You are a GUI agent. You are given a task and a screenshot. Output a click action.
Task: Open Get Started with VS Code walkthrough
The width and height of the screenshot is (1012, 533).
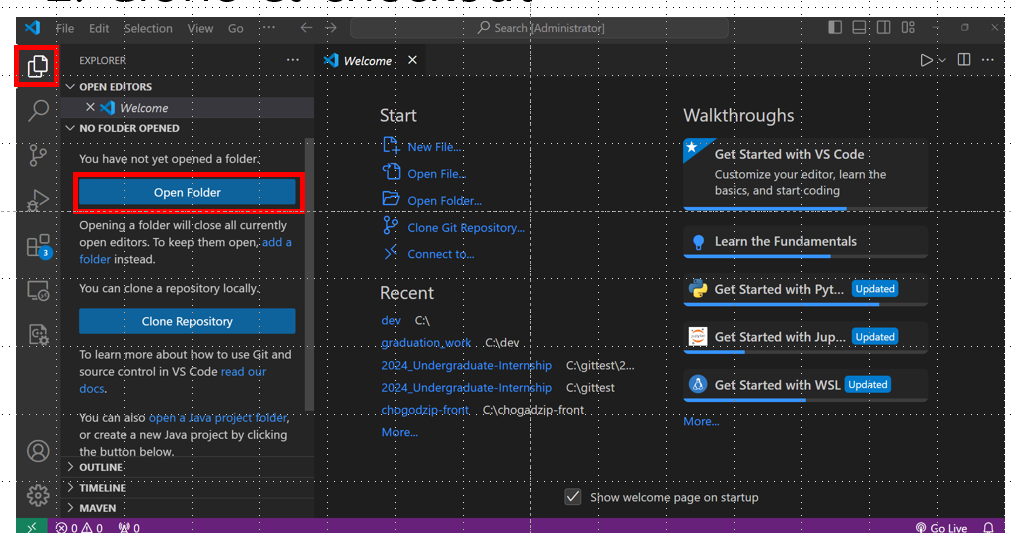click(805, 172)
